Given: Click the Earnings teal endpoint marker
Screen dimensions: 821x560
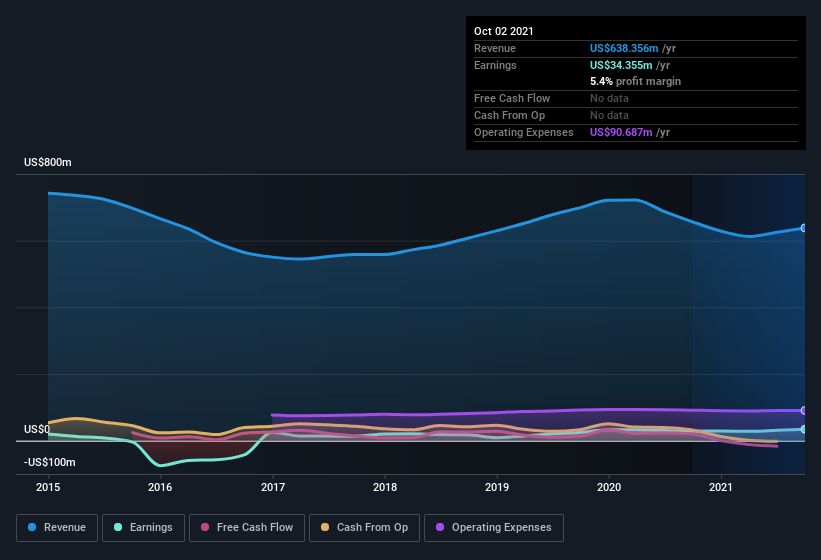Looking at the screenshot, I should coord(804,429).
